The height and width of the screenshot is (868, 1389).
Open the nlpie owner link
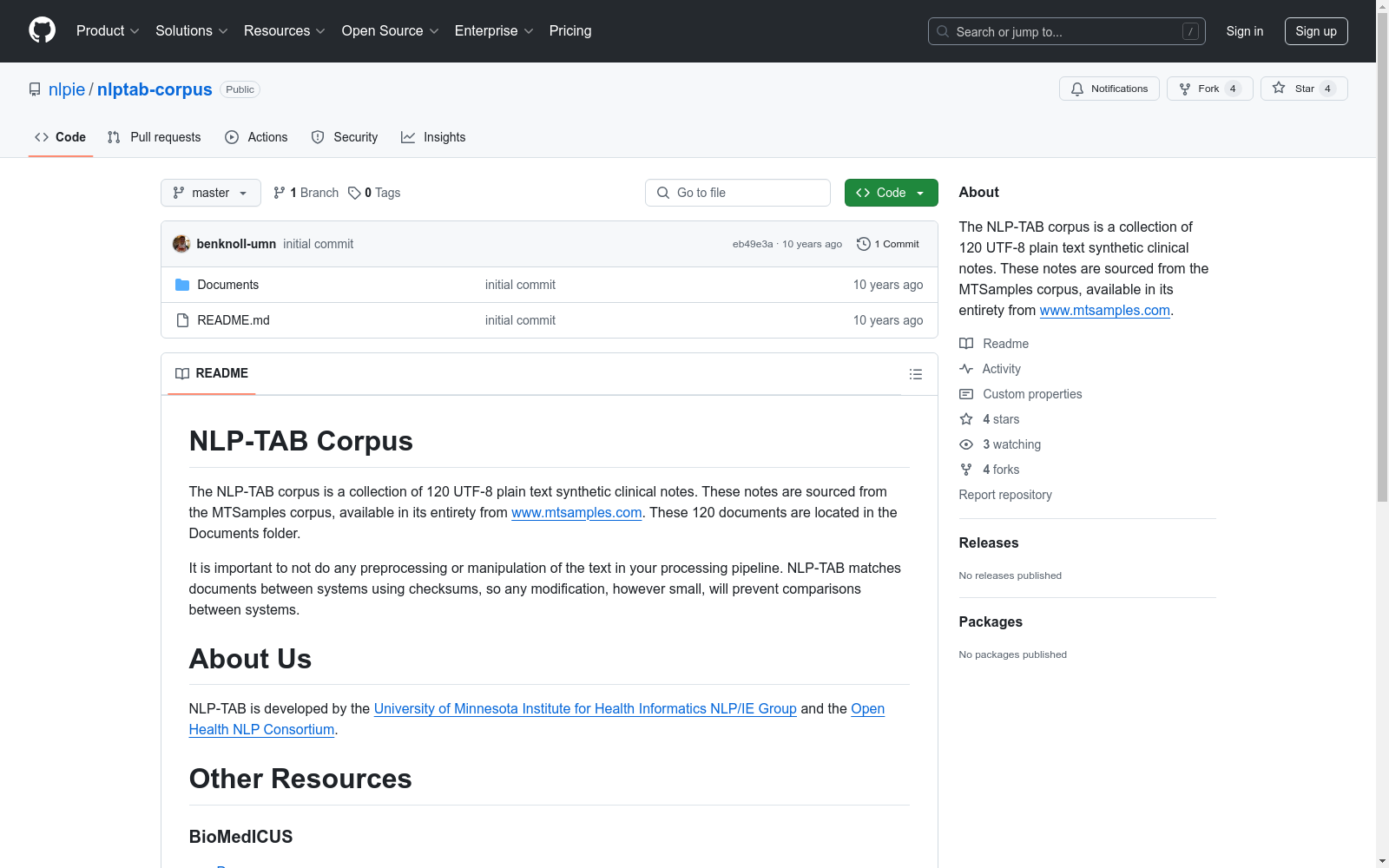[x=67, y=89]
